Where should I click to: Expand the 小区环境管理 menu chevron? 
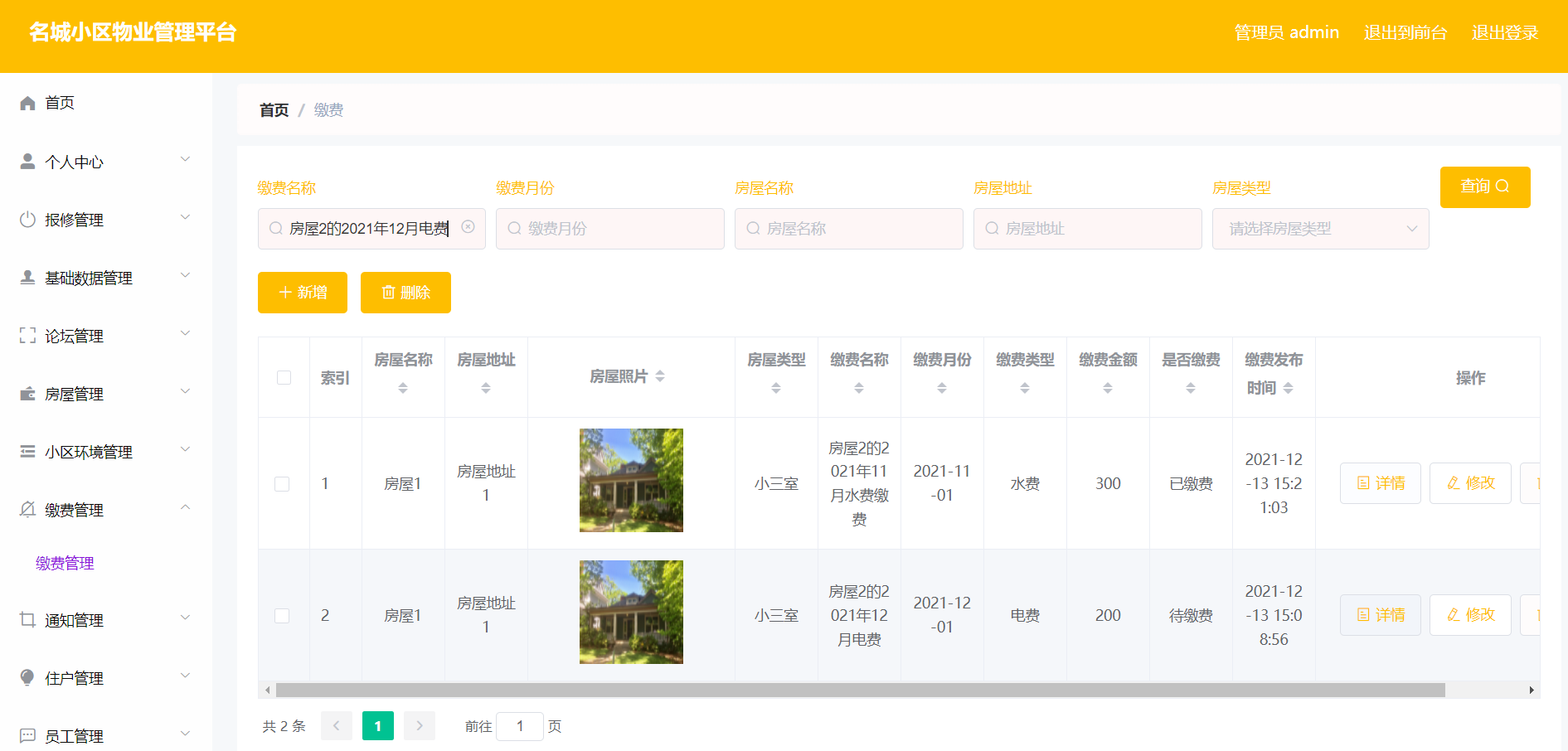[186, 449]
